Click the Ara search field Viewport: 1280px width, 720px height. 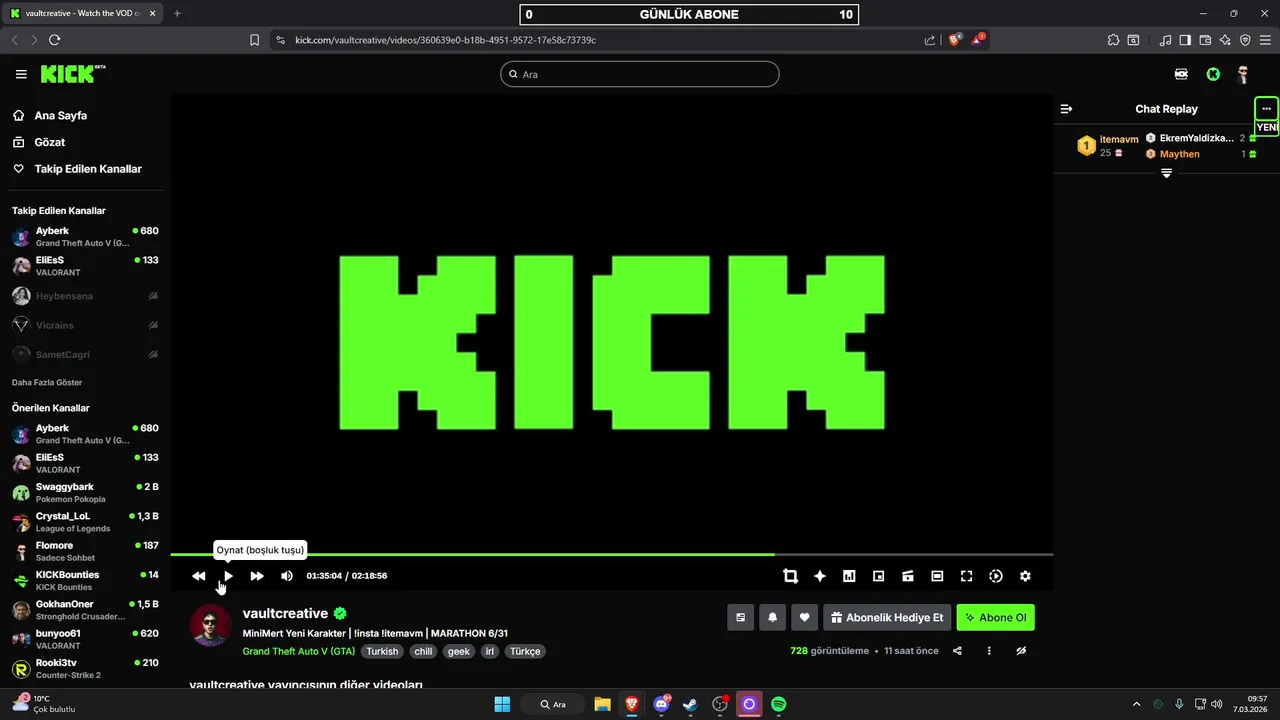pyautogui.click(x=640, y=74)
